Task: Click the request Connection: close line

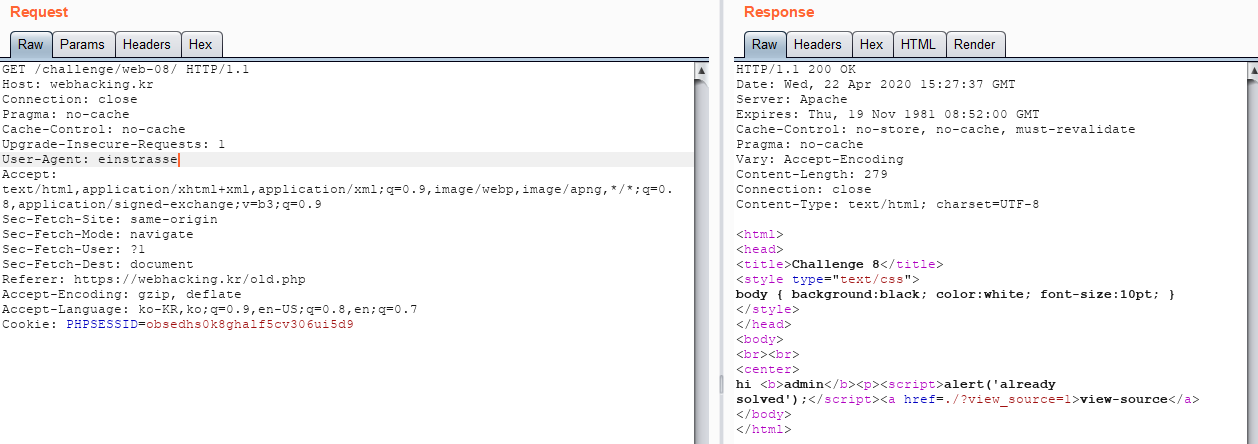Action: 70,99
